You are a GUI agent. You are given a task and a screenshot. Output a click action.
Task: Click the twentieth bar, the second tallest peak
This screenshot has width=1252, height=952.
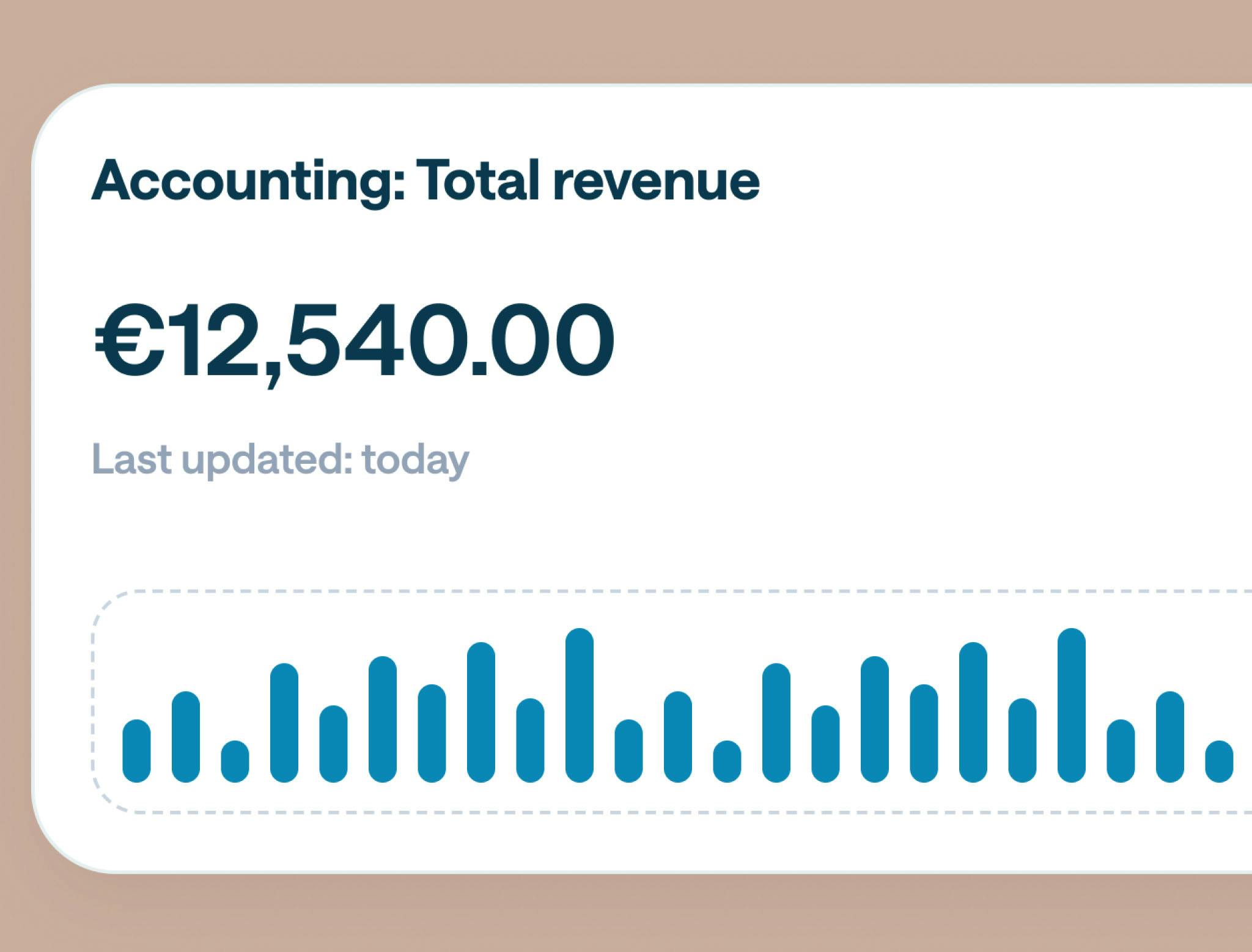(1072, 705)
